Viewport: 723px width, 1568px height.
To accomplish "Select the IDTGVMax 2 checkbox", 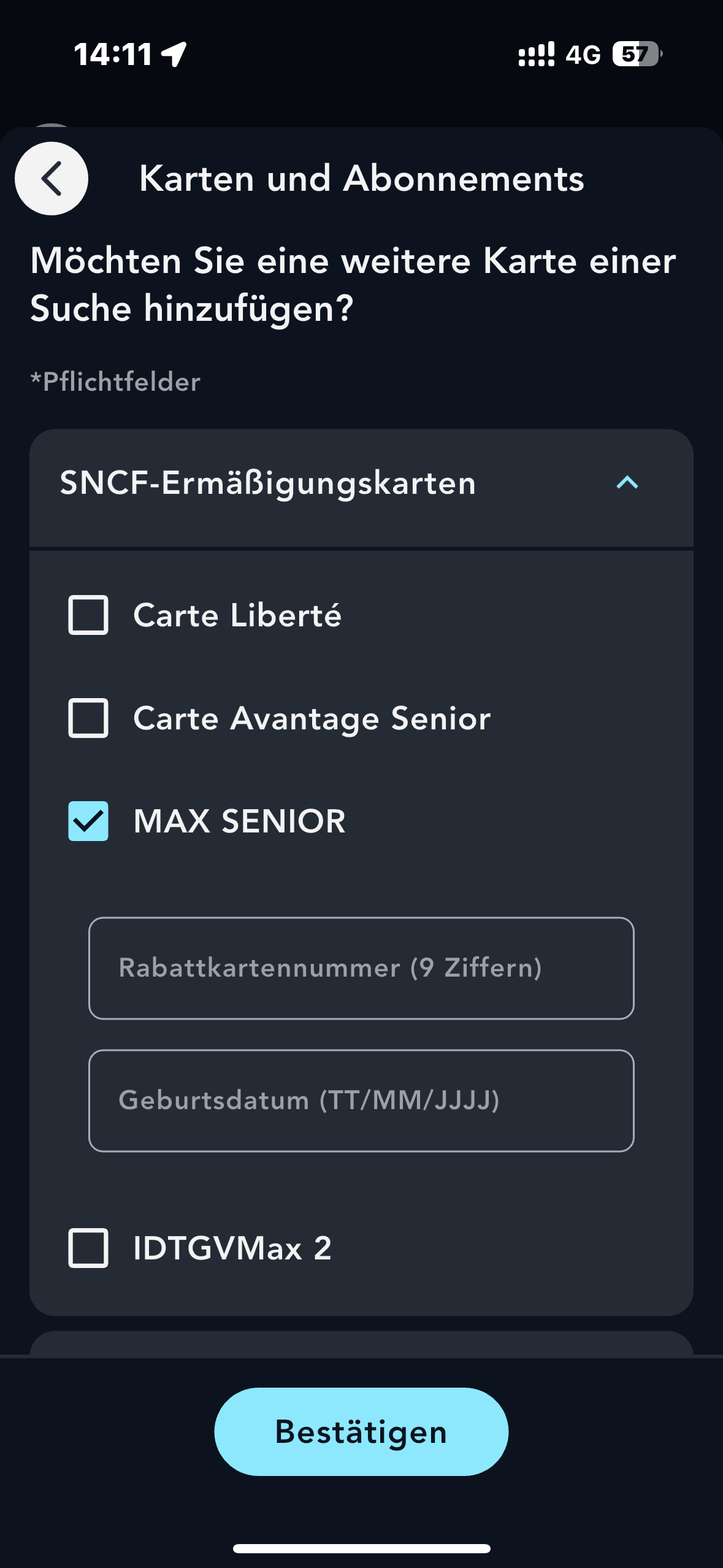I will click(x=88, y=1248).
